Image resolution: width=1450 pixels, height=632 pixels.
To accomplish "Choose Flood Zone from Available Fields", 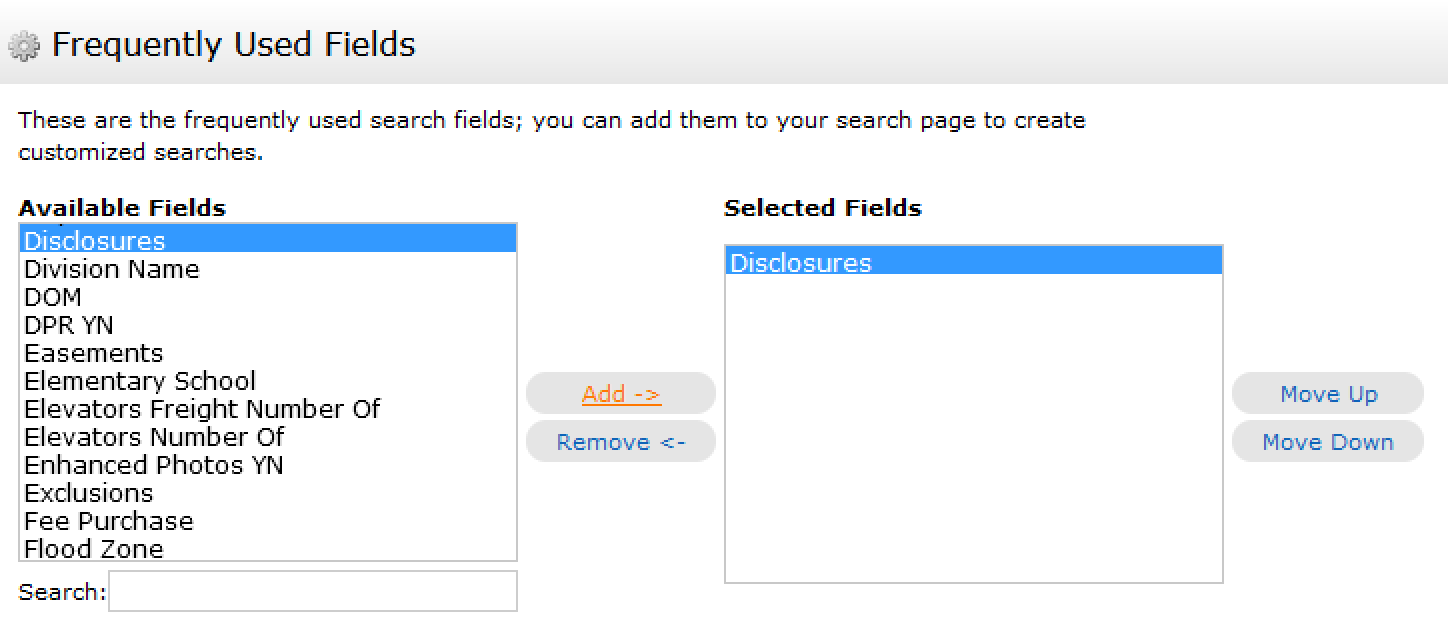I will coord(268,548).
